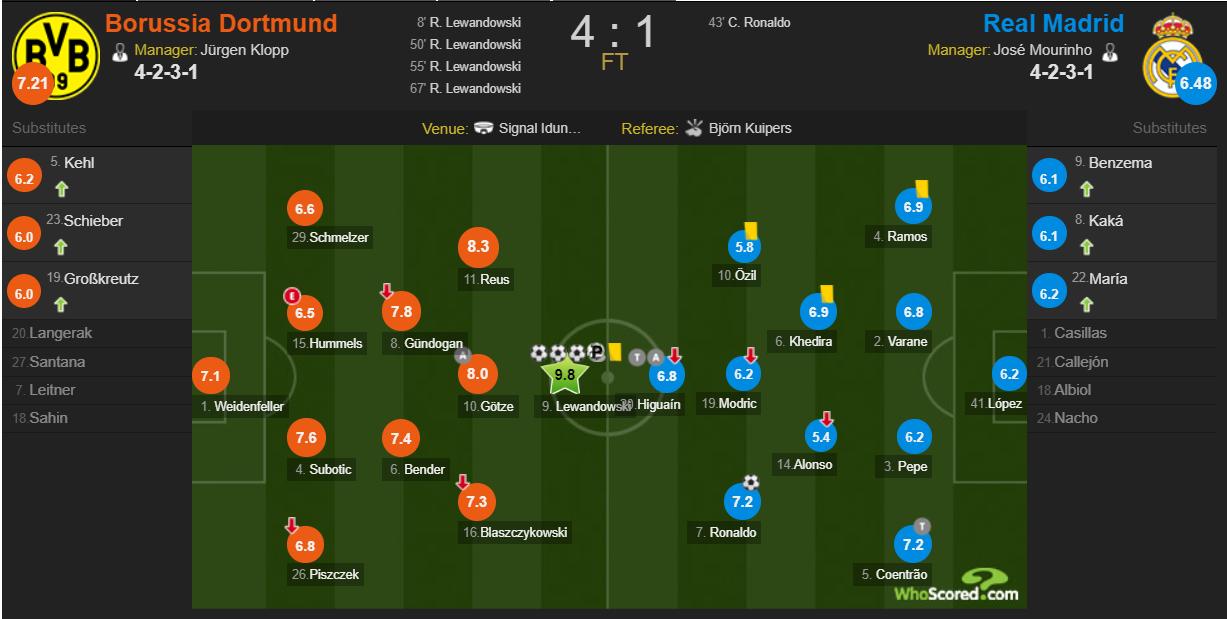The height and width of the screenshot is (619, 1227).
Task: Click the yellow card above Ramos
Action: click(x=922, y=187)
